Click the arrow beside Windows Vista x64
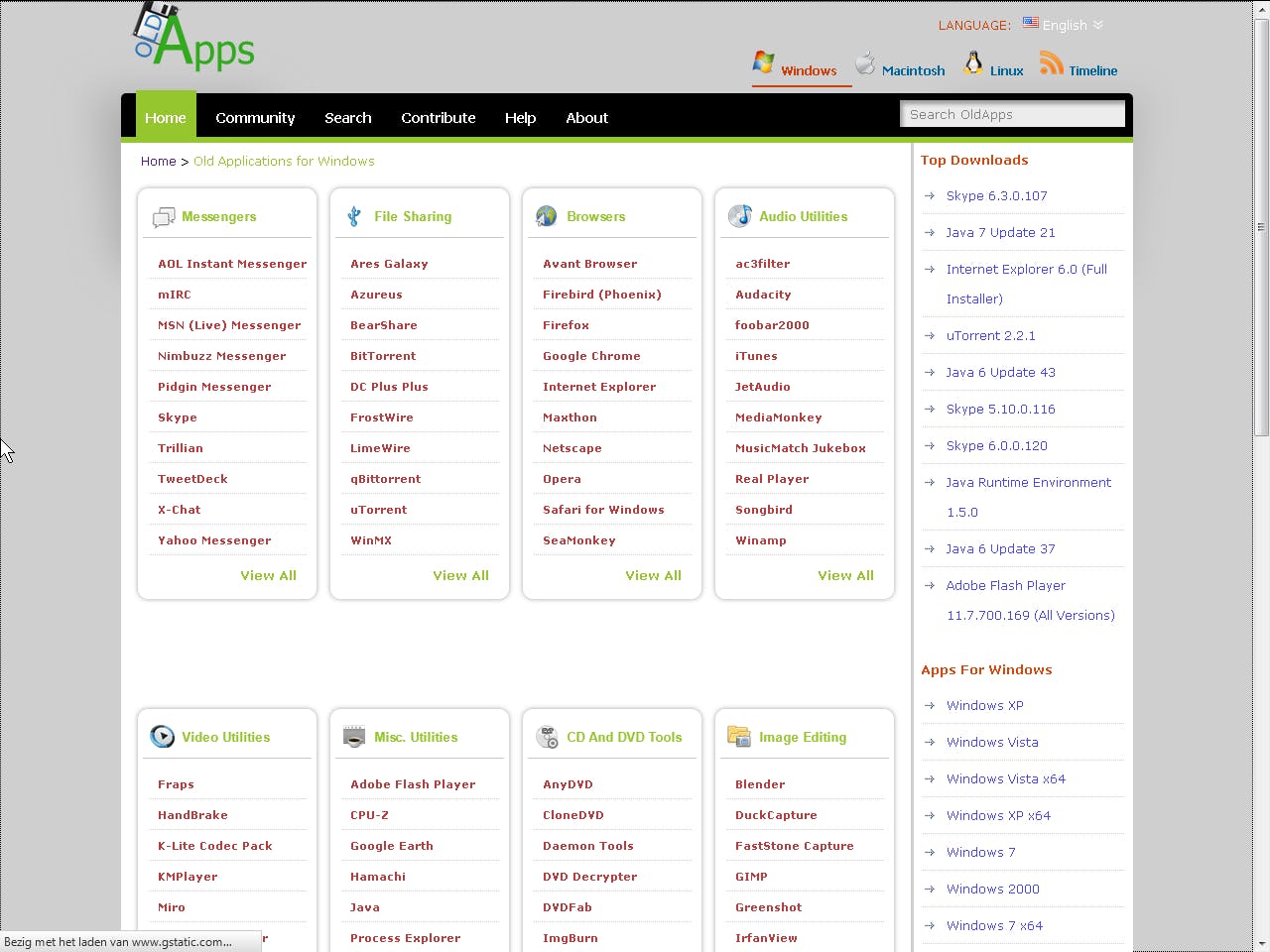Screen dimensions: 1270x952 click(930, 779)
